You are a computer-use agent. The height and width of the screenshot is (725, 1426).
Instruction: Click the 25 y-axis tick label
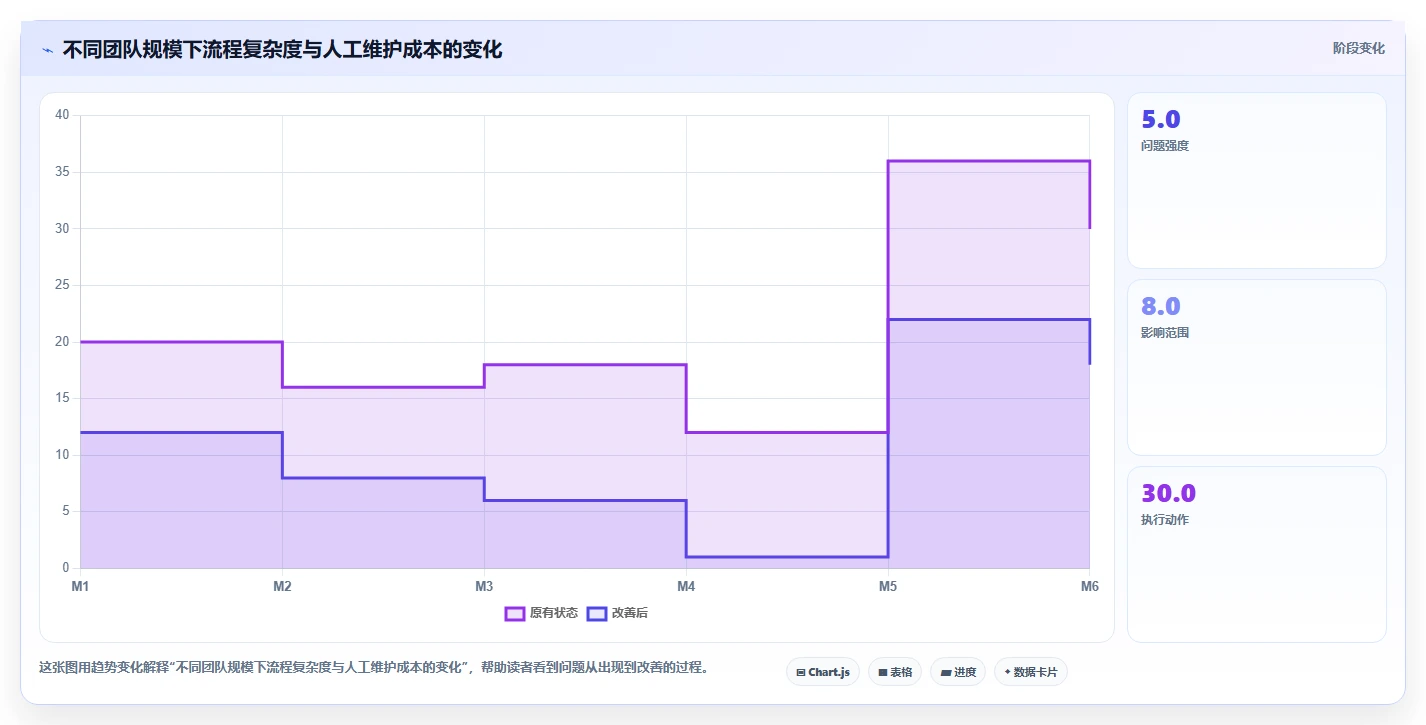click(62, 285)
